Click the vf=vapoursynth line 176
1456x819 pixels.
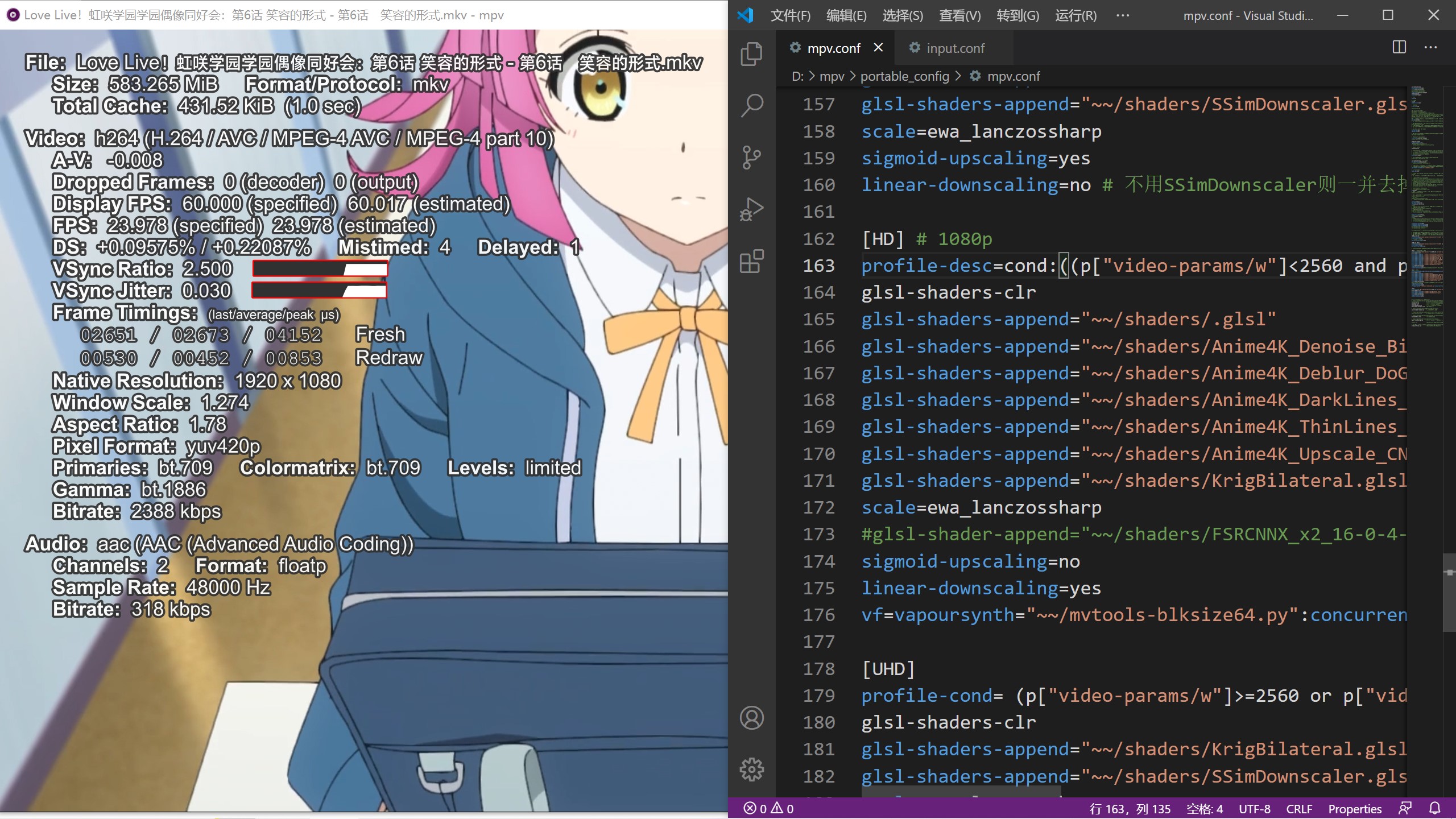[x=1134, y=615]
